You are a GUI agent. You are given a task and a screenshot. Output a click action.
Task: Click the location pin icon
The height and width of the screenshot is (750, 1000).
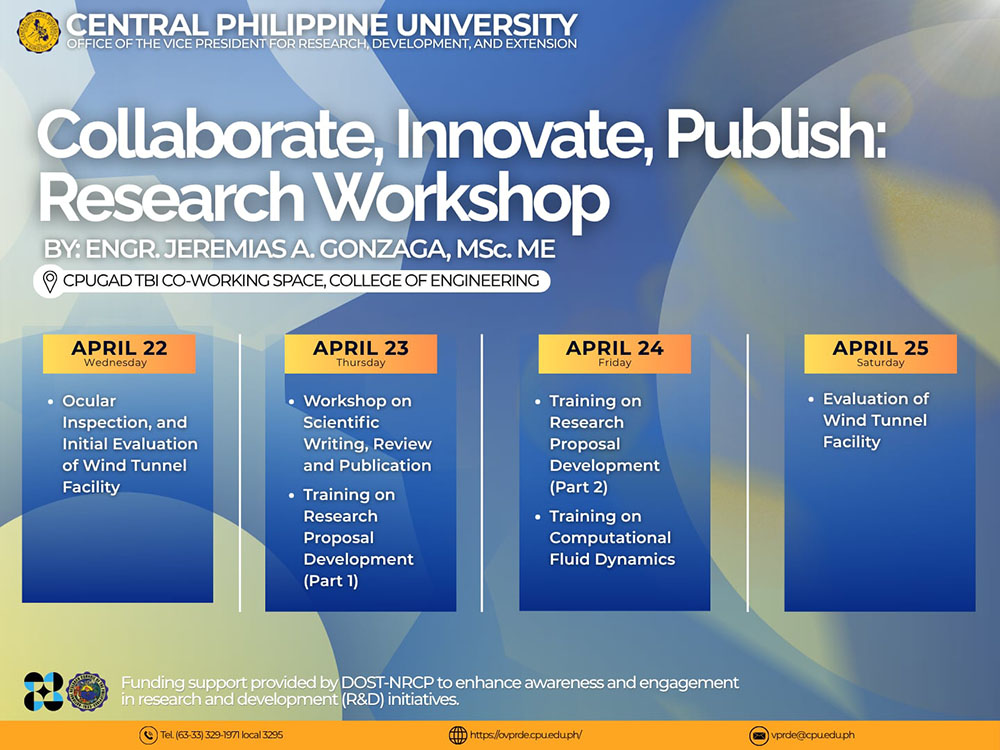pos(49,281)
